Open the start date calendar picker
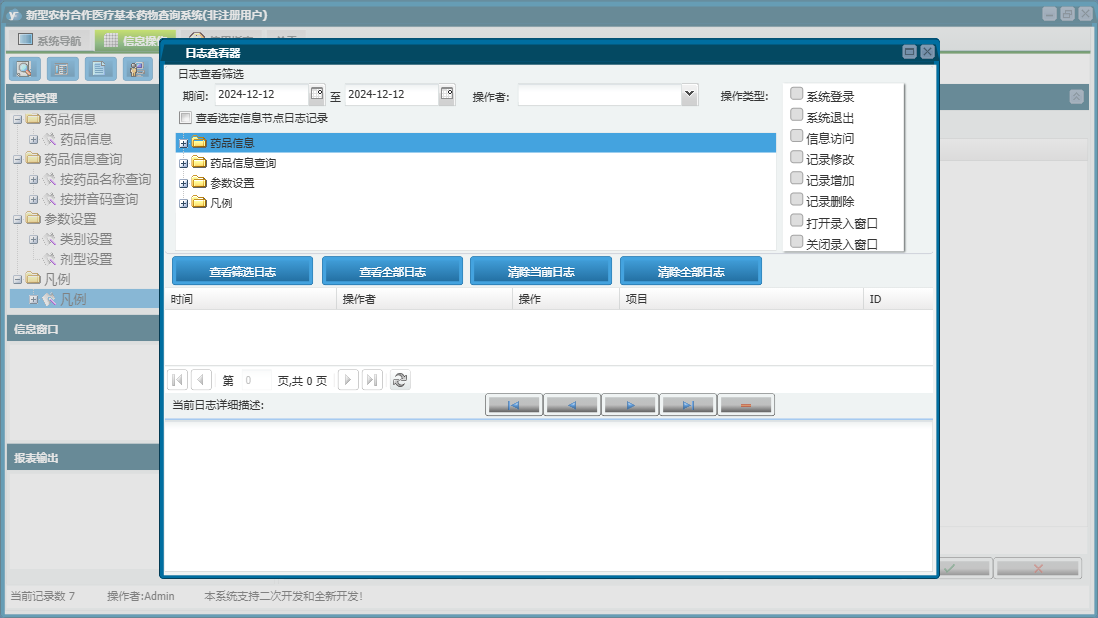 point(317,94)
